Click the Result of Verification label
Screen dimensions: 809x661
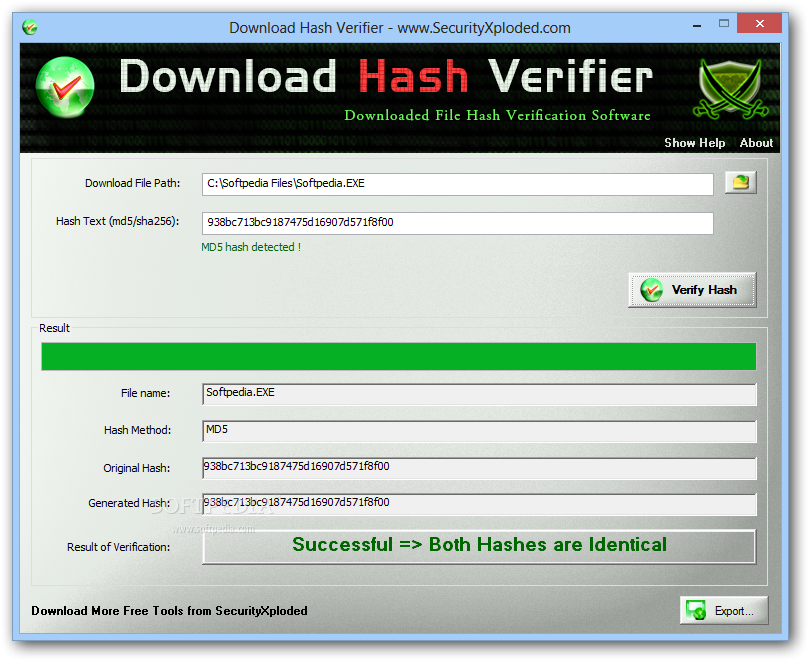[x=119, y=547]
